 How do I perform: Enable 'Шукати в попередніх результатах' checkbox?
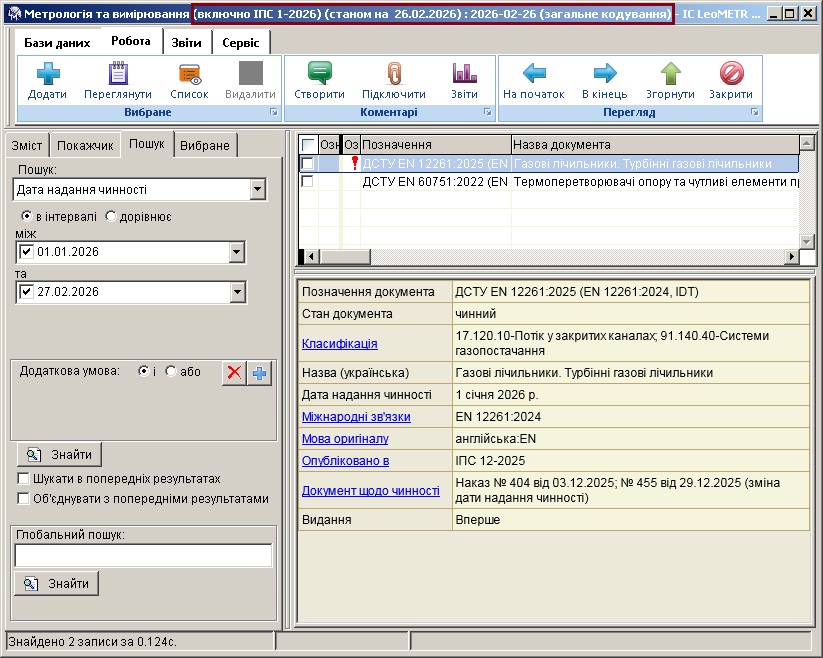click(x=24, y=479)
